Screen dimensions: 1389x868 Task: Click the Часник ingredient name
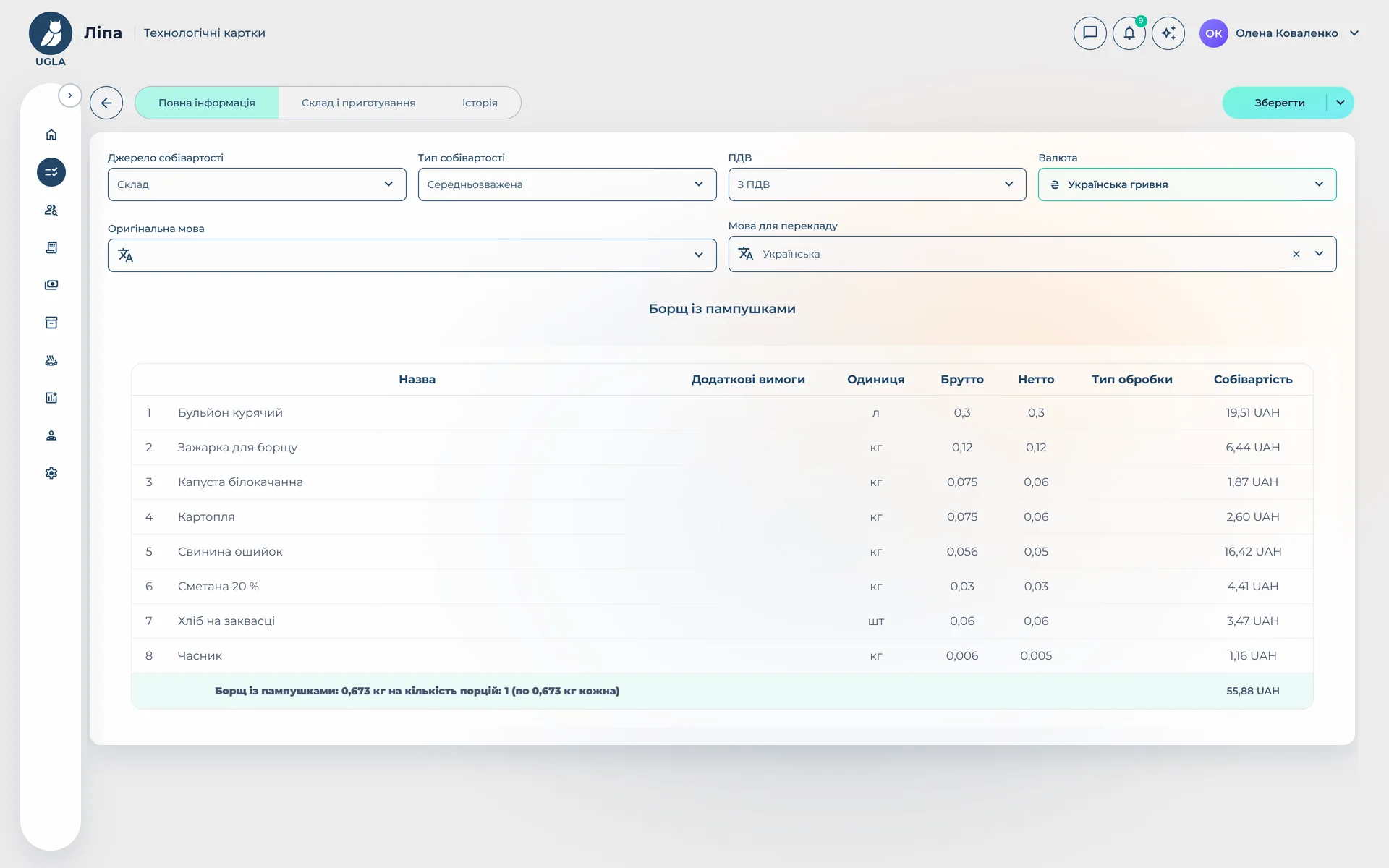[200, 655]
